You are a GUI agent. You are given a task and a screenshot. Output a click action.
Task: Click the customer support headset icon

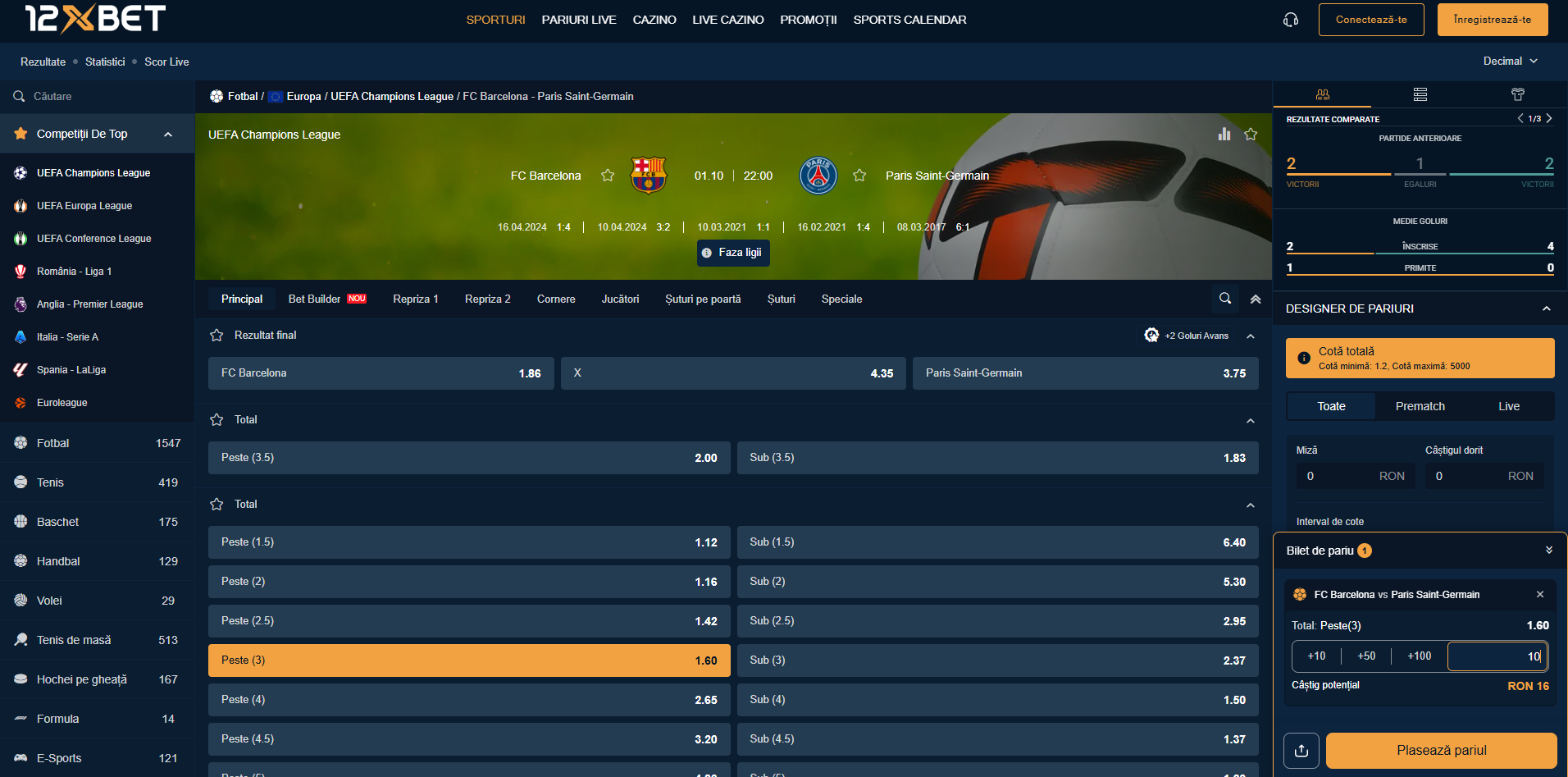point(1291,20)
